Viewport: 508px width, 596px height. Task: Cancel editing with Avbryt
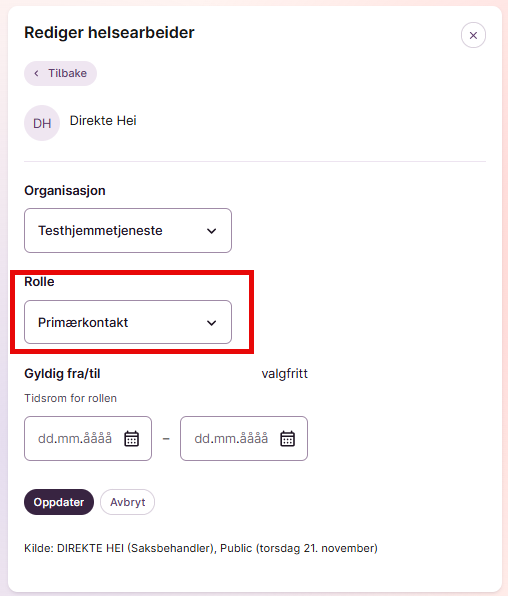tap(127, 502)
